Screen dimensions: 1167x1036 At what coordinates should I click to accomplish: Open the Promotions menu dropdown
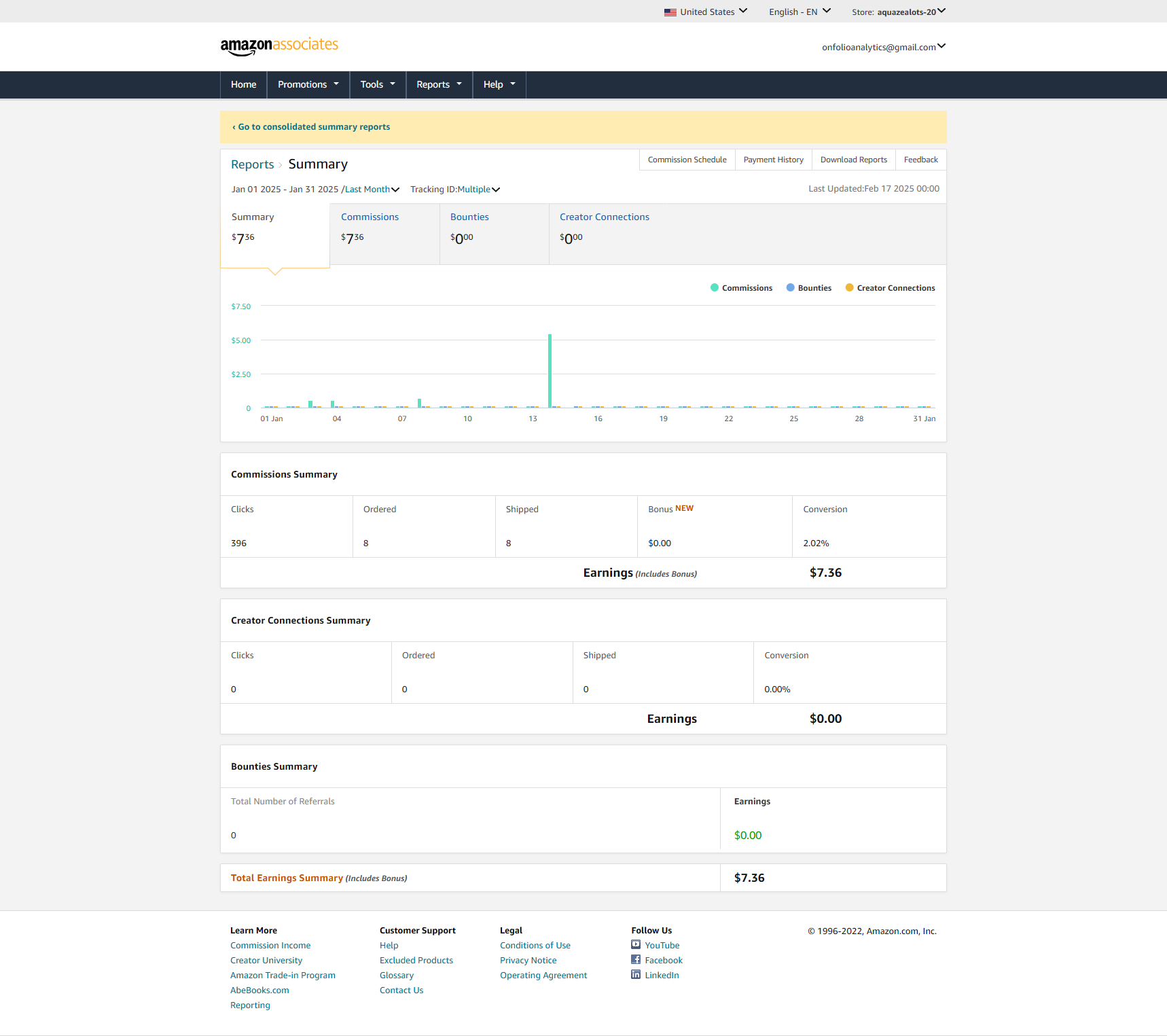point(308,85)
